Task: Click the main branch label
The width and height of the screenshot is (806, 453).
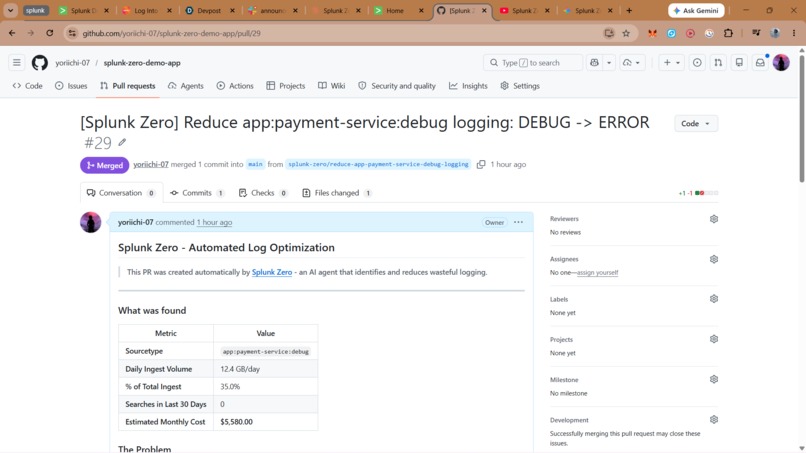Action: point(255,165)
